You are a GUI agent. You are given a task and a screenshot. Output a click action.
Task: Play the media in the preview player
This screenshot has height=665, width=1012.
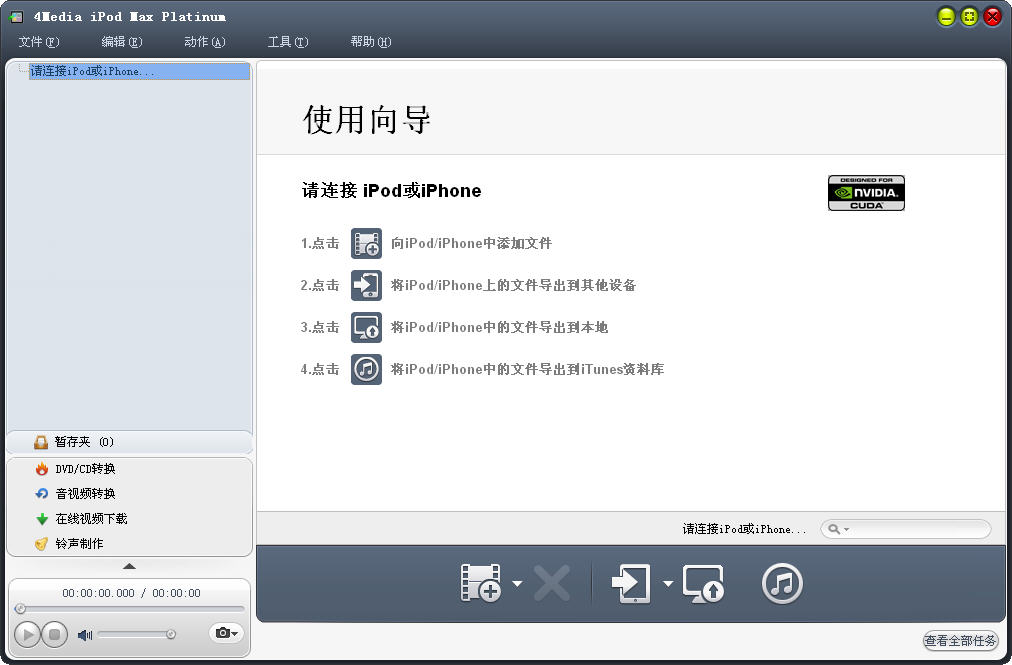point(27,635)
